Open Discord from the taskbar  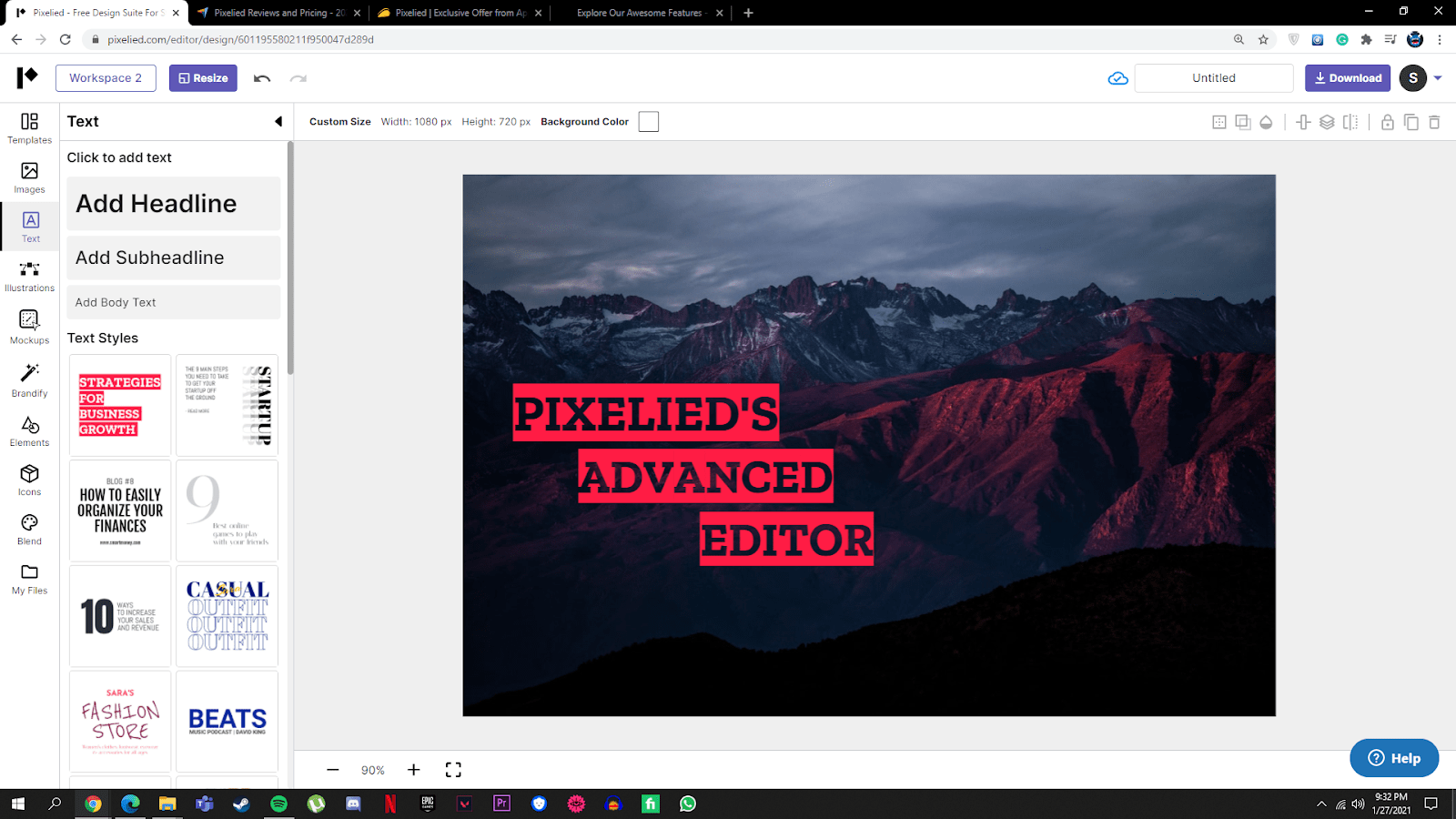point(352,804)
